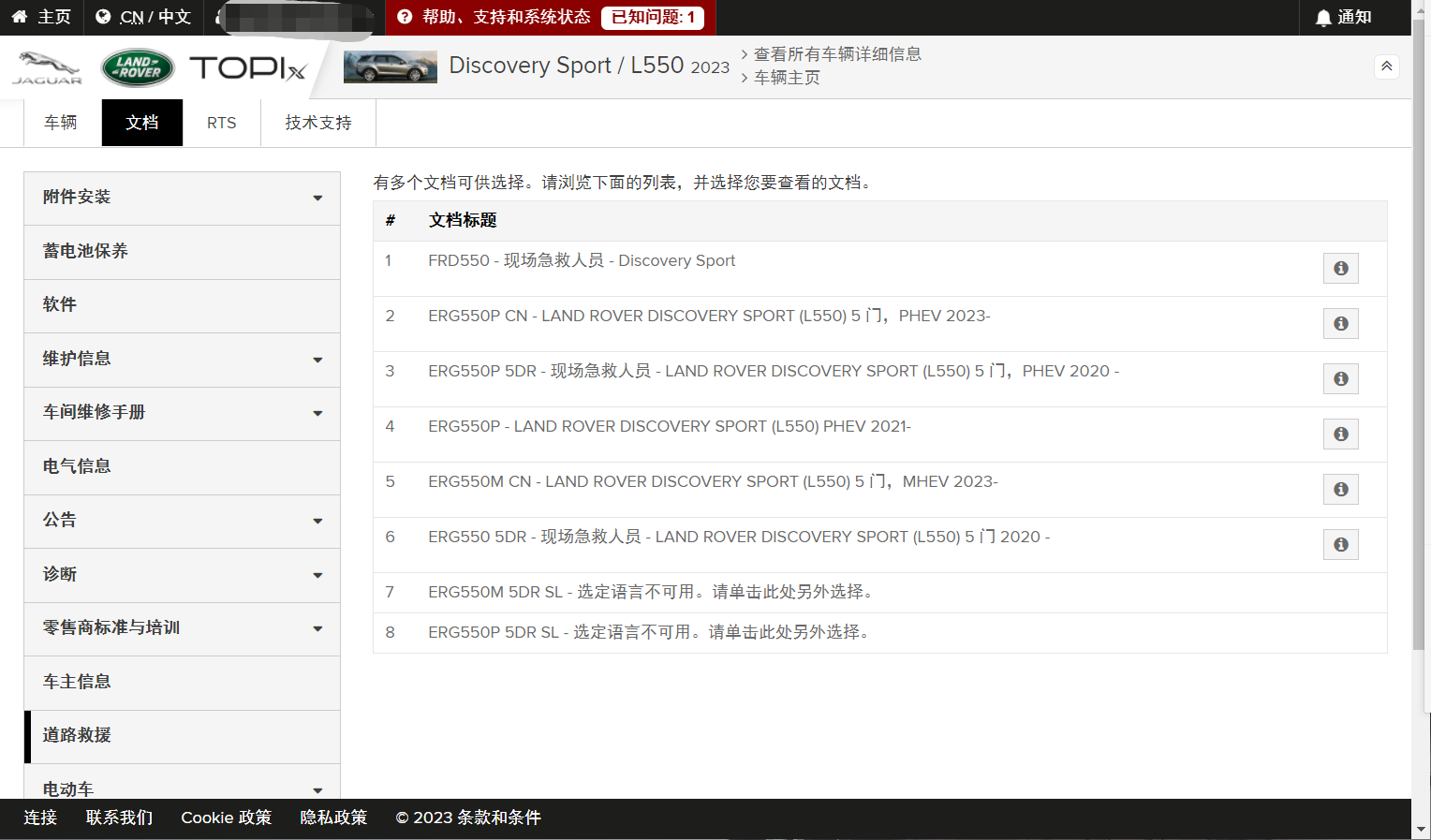The image size is (1431, 840).
Task: Click the Land Rover logo
Action: [x=138, y=67]
